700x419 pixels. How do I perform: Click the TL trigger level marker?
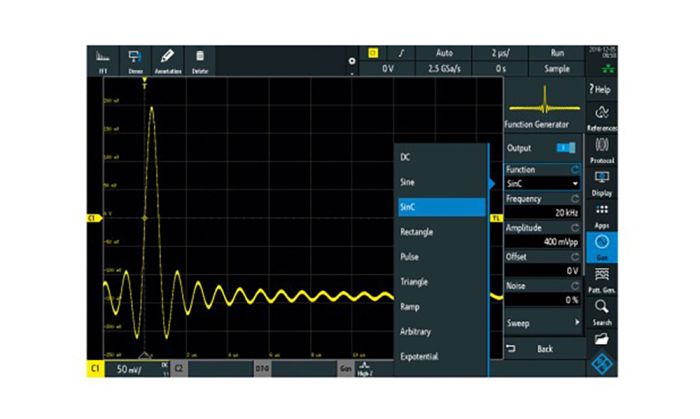[496, 218]
